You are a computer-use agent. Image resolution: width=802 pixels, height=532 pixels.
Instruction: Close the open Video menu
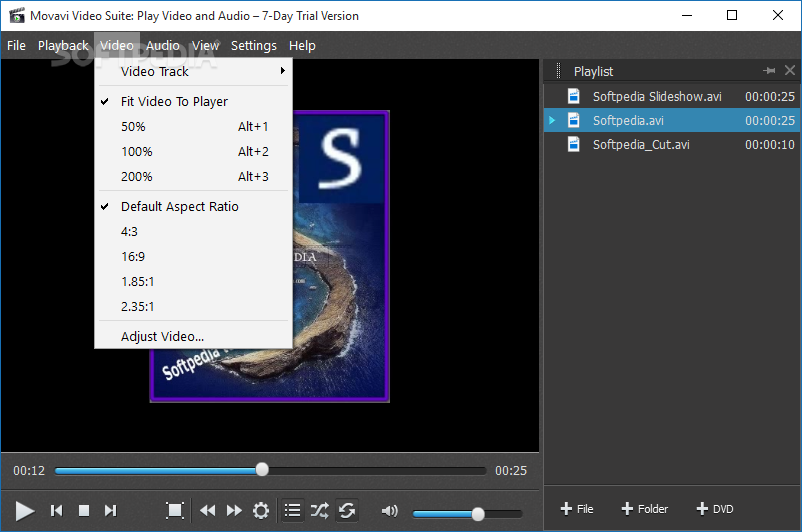pyautogui.click(x=117, y=46)
